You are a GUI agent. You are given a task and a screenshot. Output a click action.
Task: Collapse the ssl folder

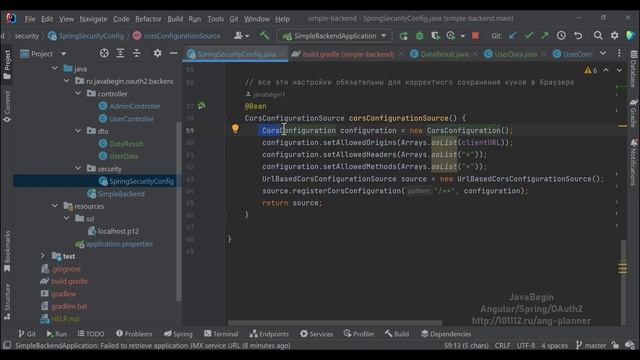pyautogui.click(x=67, y=219)
